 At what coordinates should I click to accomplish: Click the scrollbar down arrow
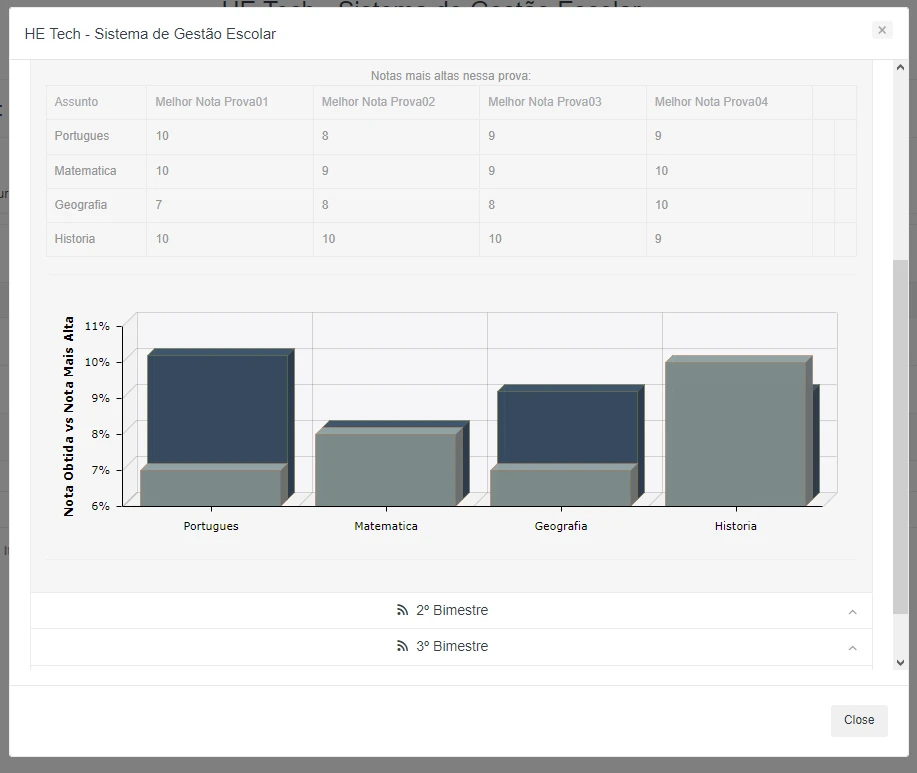coord(900,662)
